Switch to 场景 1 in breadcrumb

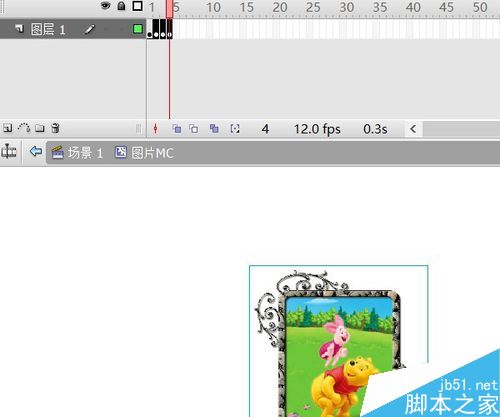(77, 153)
